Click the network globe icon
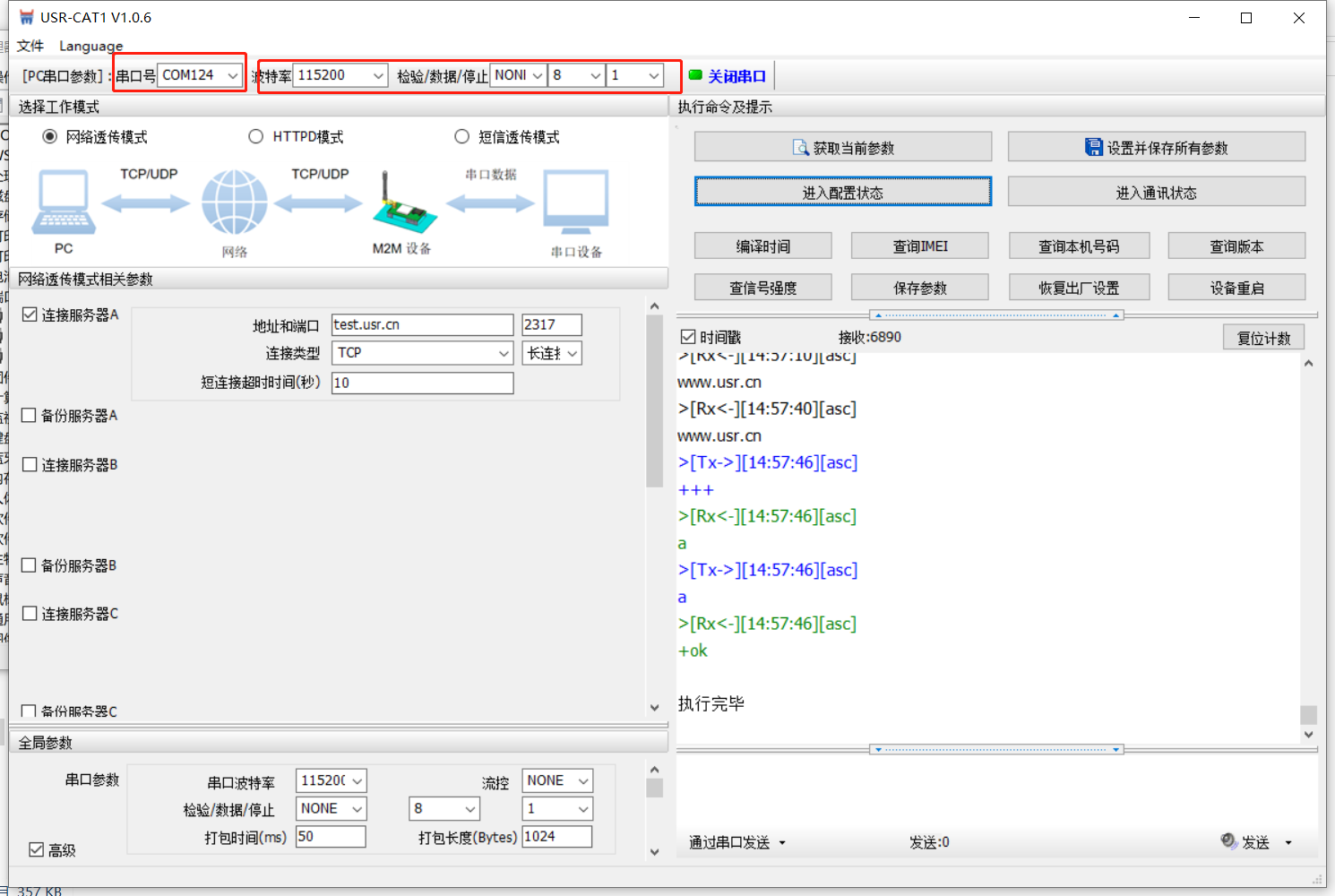1335x896 pixels. tap(234, 202)
